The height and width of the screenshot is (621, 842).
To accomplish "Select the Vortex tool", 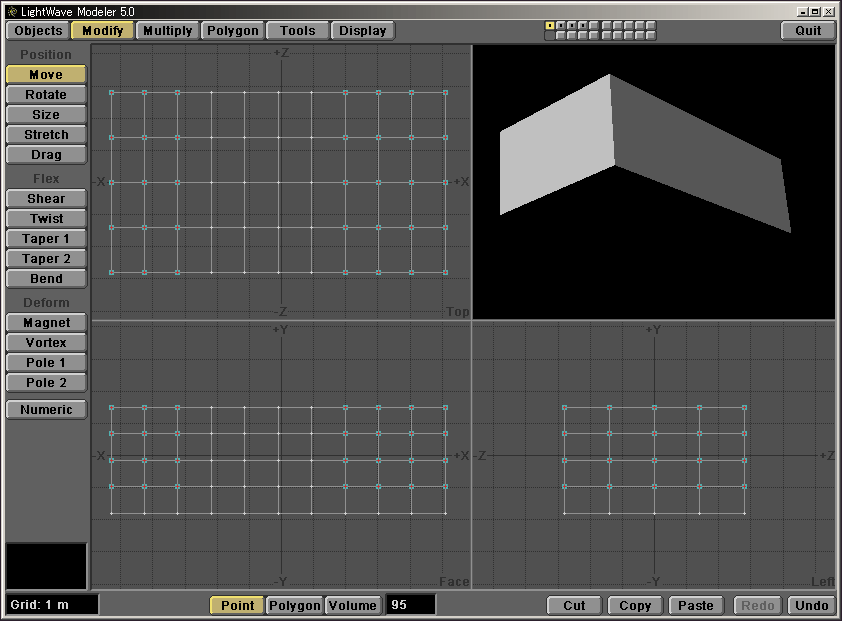I will pos(46,343).
